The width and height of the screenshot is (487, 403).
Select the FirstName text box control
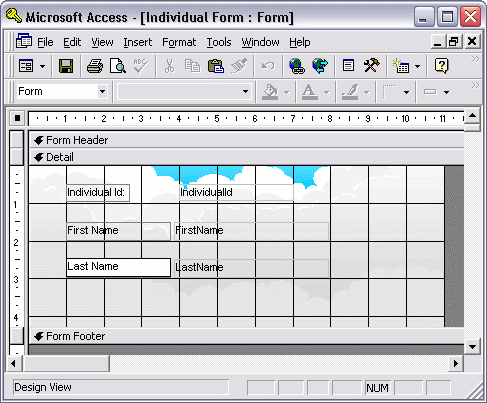[251, 231]
